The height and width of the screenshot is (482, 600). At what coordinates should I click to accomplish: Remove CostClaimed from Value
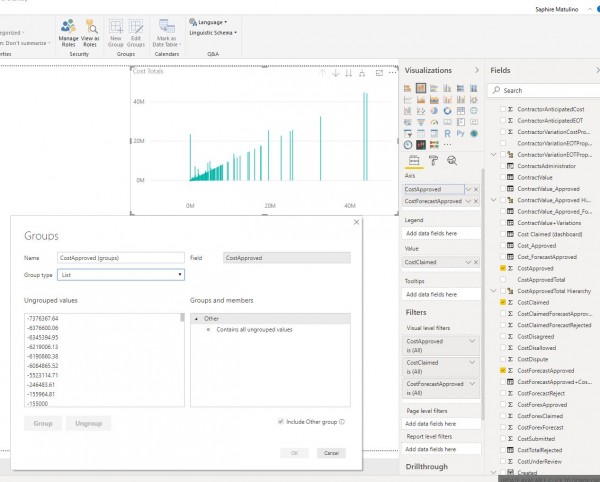tap(476, 262)
